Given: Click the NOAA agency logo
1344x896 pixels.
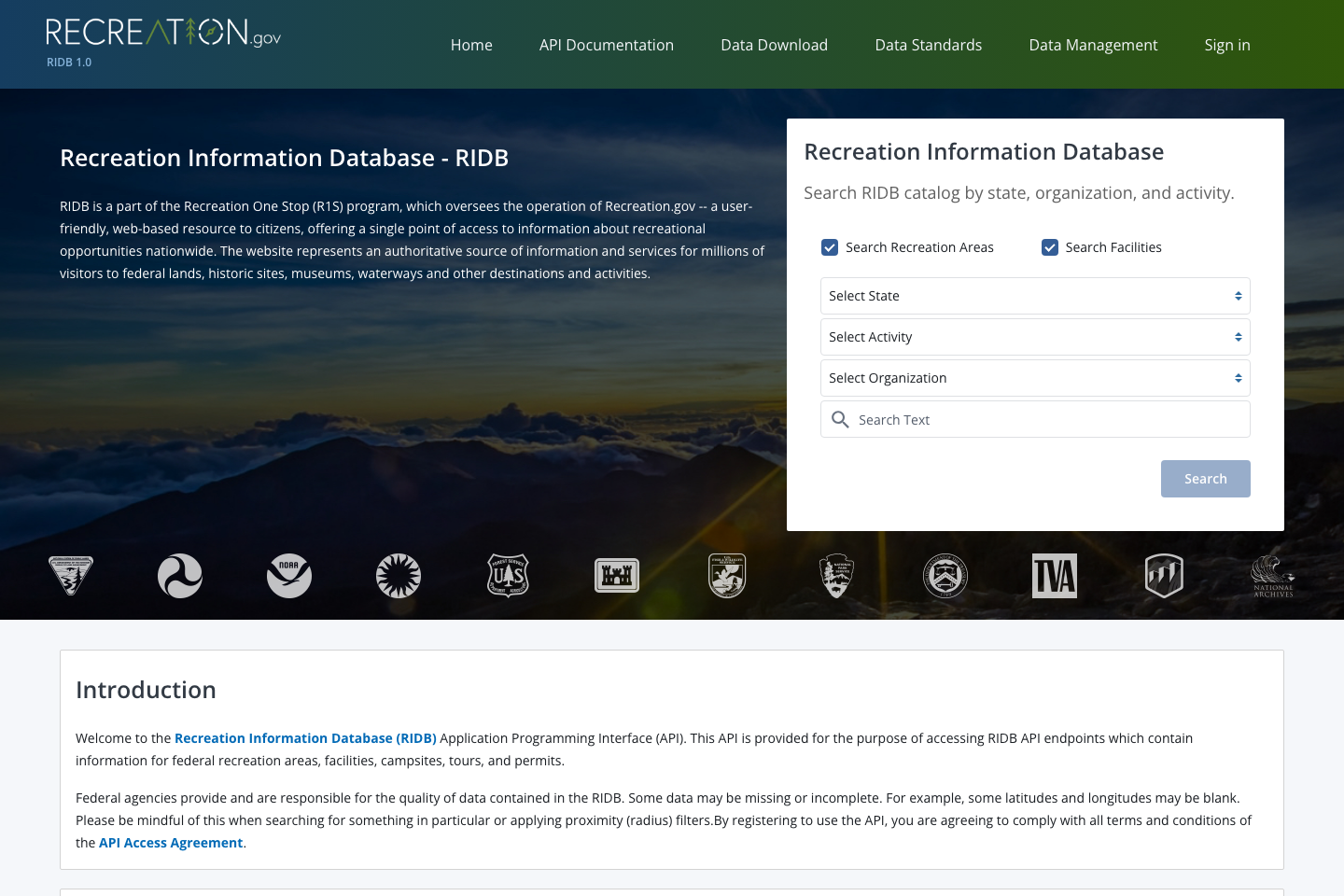Looking at the screenshot, I should click(288, 576).
